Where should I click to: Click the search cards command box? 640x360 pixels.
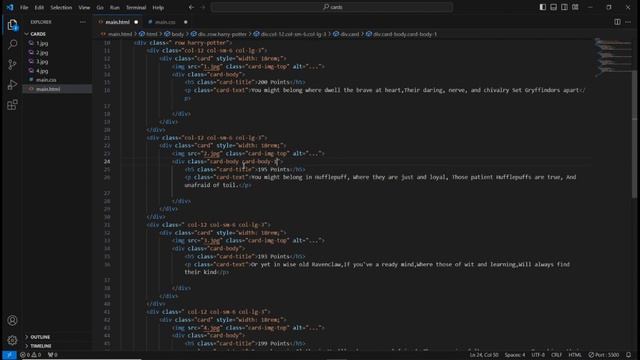click(332, 7)
